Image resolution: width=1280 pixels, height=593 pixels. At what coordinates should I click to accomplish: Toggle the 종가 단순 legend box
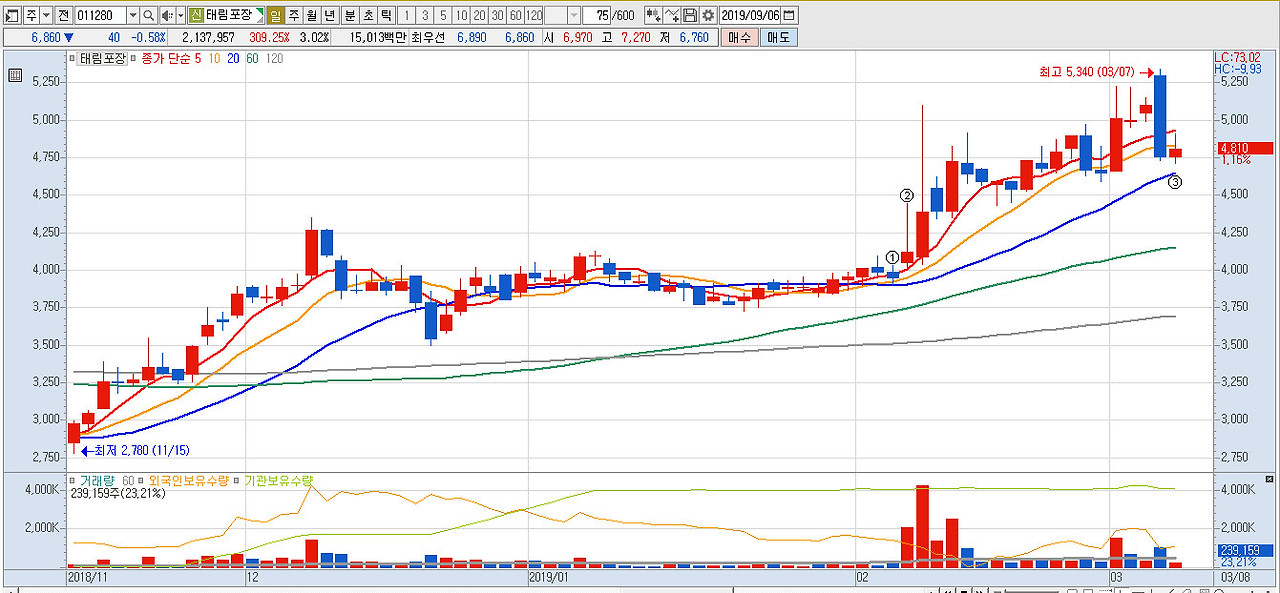point(135,59)
